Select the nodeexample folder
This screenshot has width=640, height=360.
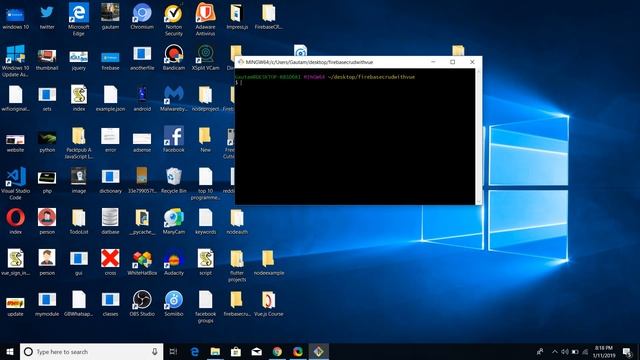[268, 262]
